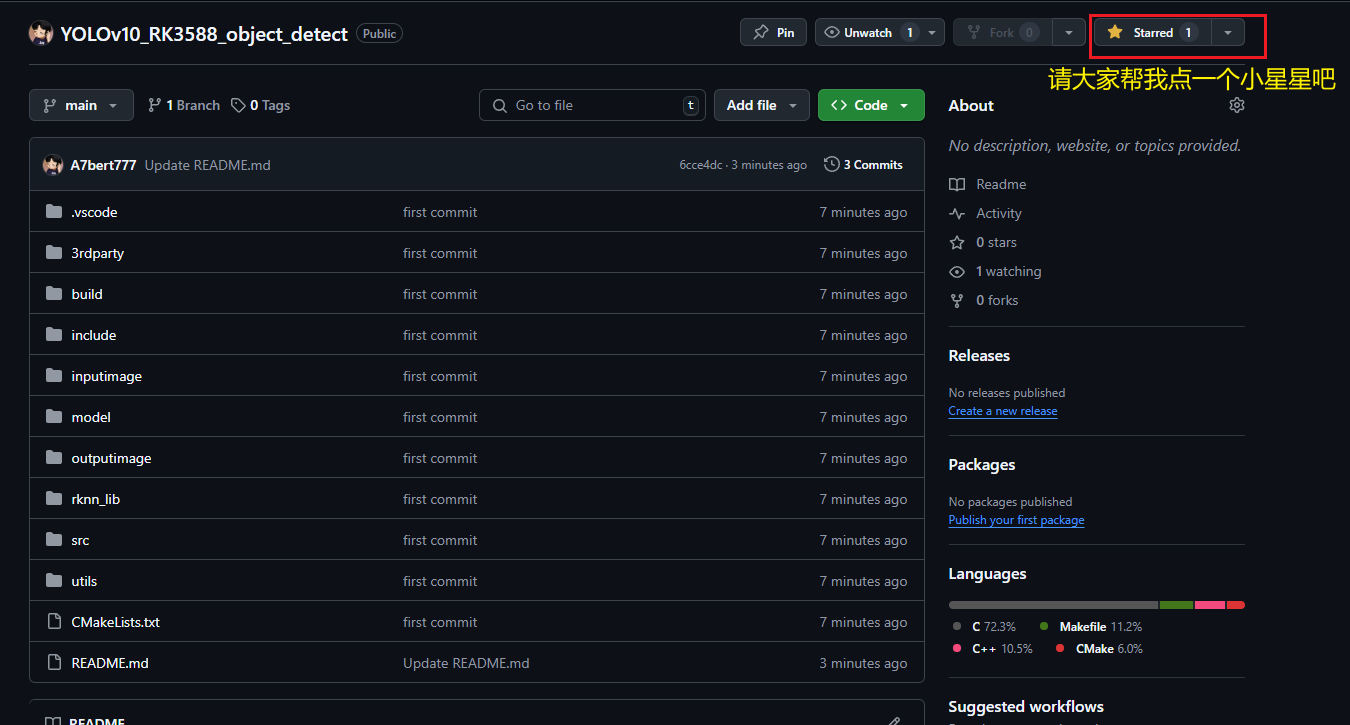Click the src folder icon
This screenshot has width=1350, height=725.
(x=54, y=540)
